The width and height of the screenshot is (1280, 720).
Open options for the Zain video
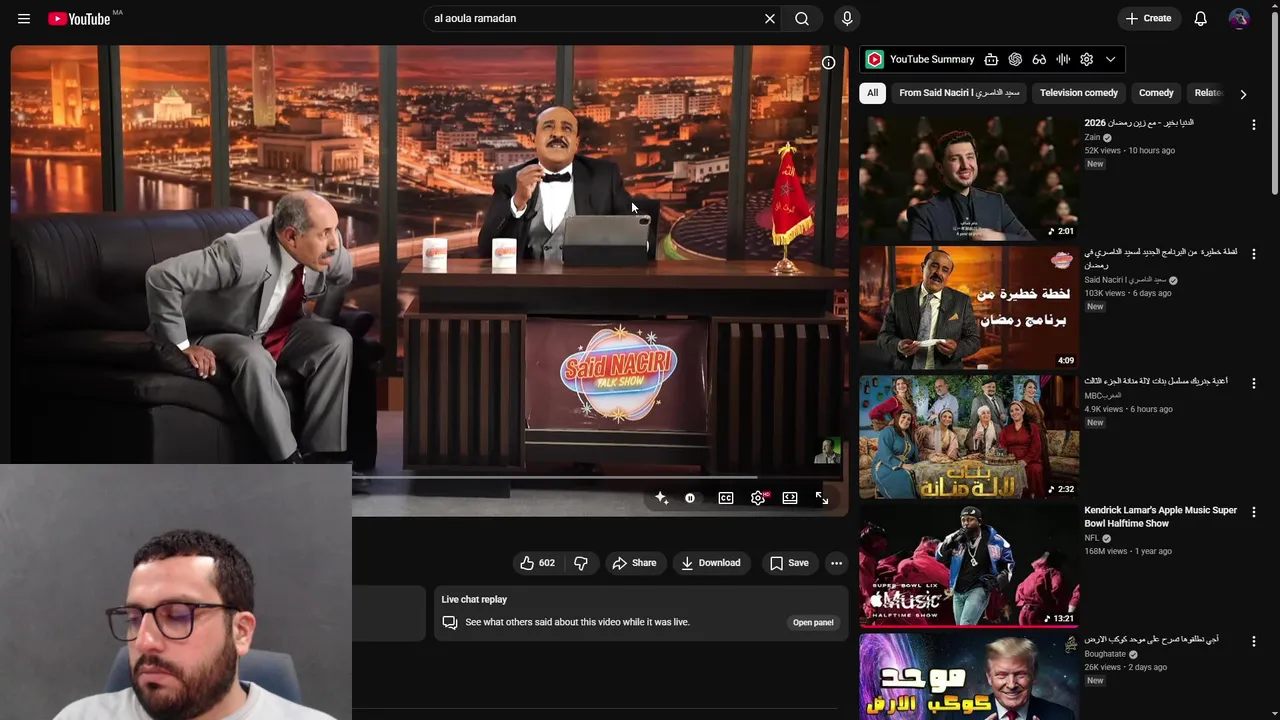(1253, 125)
